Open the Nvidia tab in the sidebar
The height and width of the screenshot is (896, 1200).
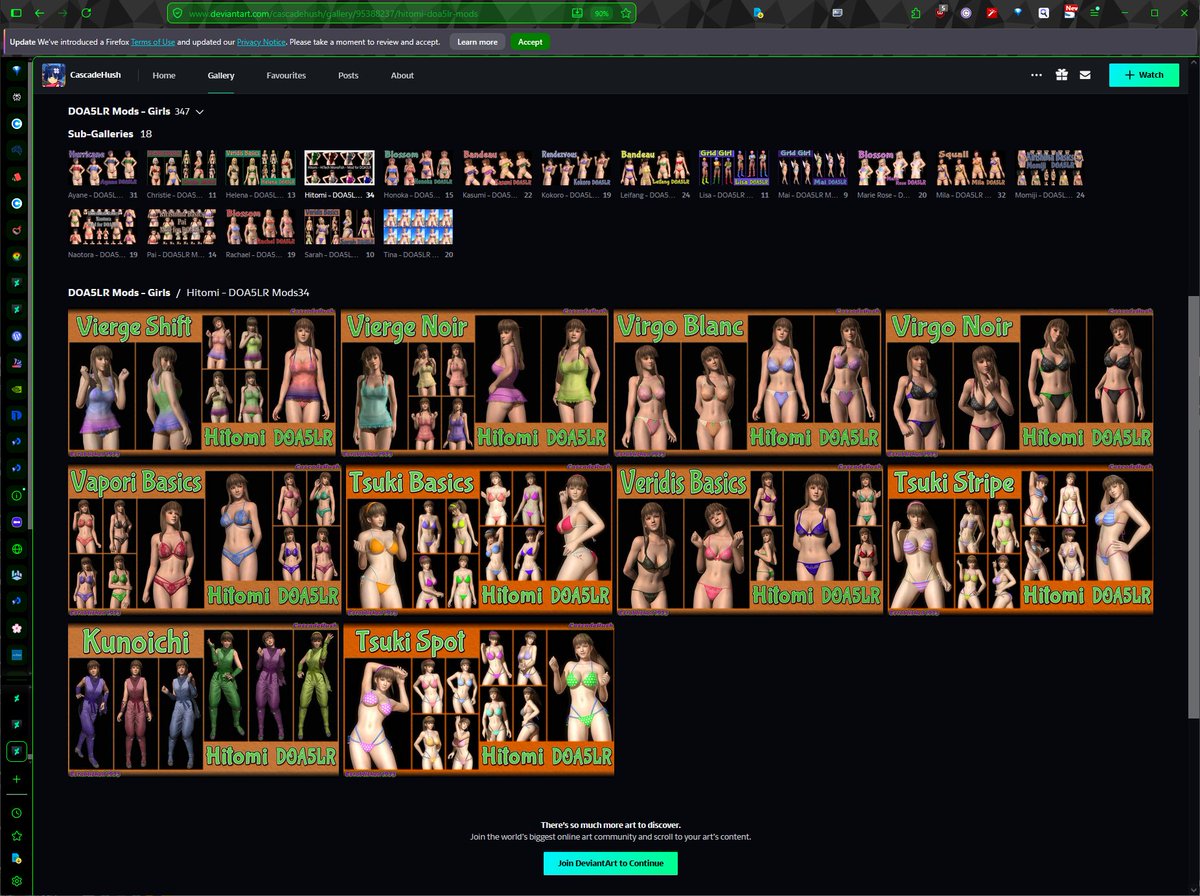coord(17,389)
